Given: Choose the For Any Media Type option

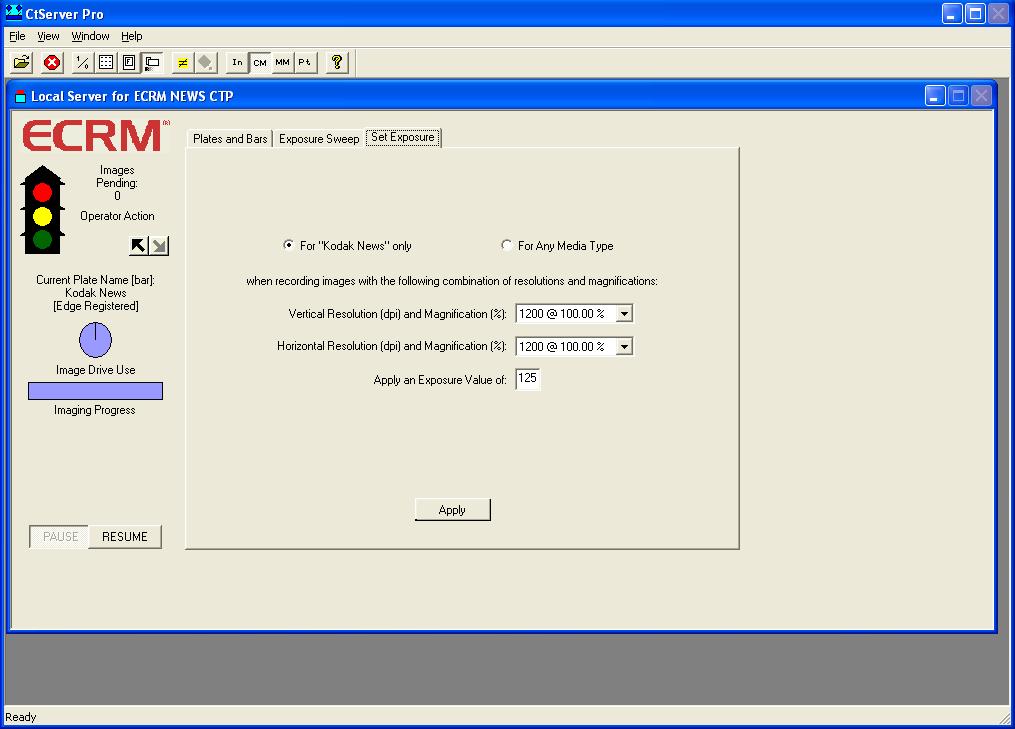Looking at the screenshot, I should (x=507, y=245).
